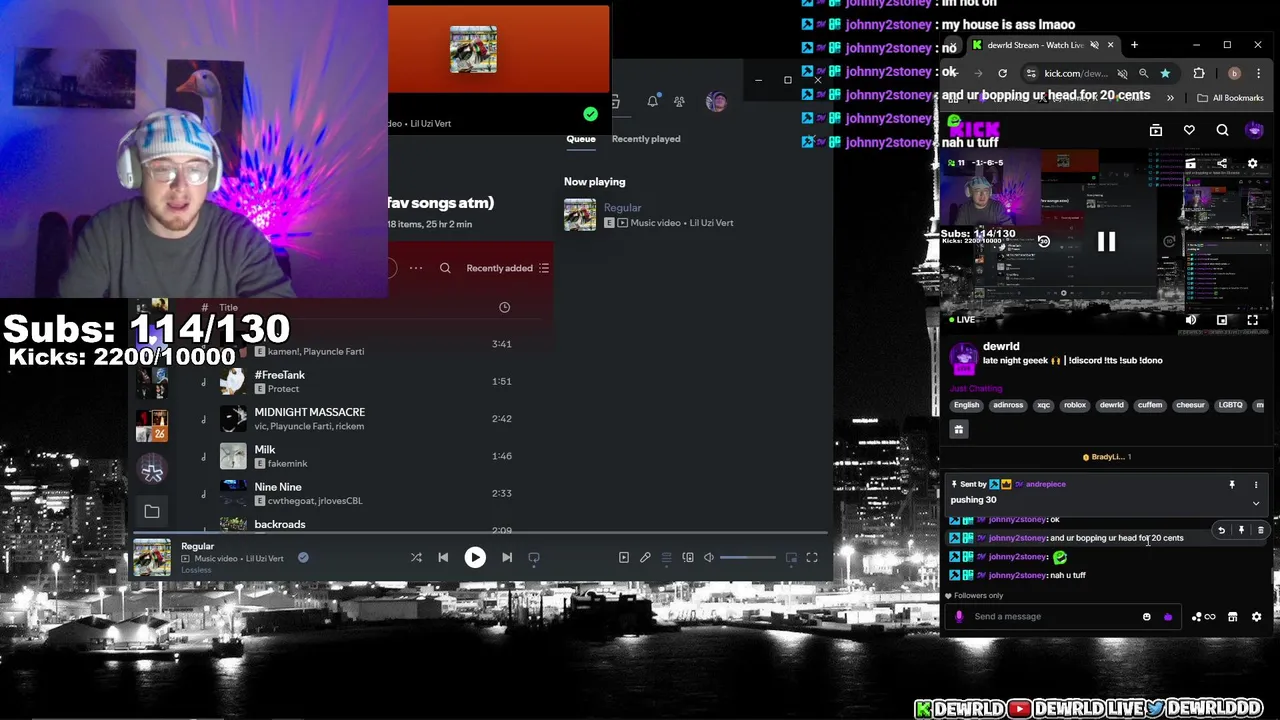Reload the Kick page in Chrome
Screen dimensions: 1280x720
pos(1002,73)
